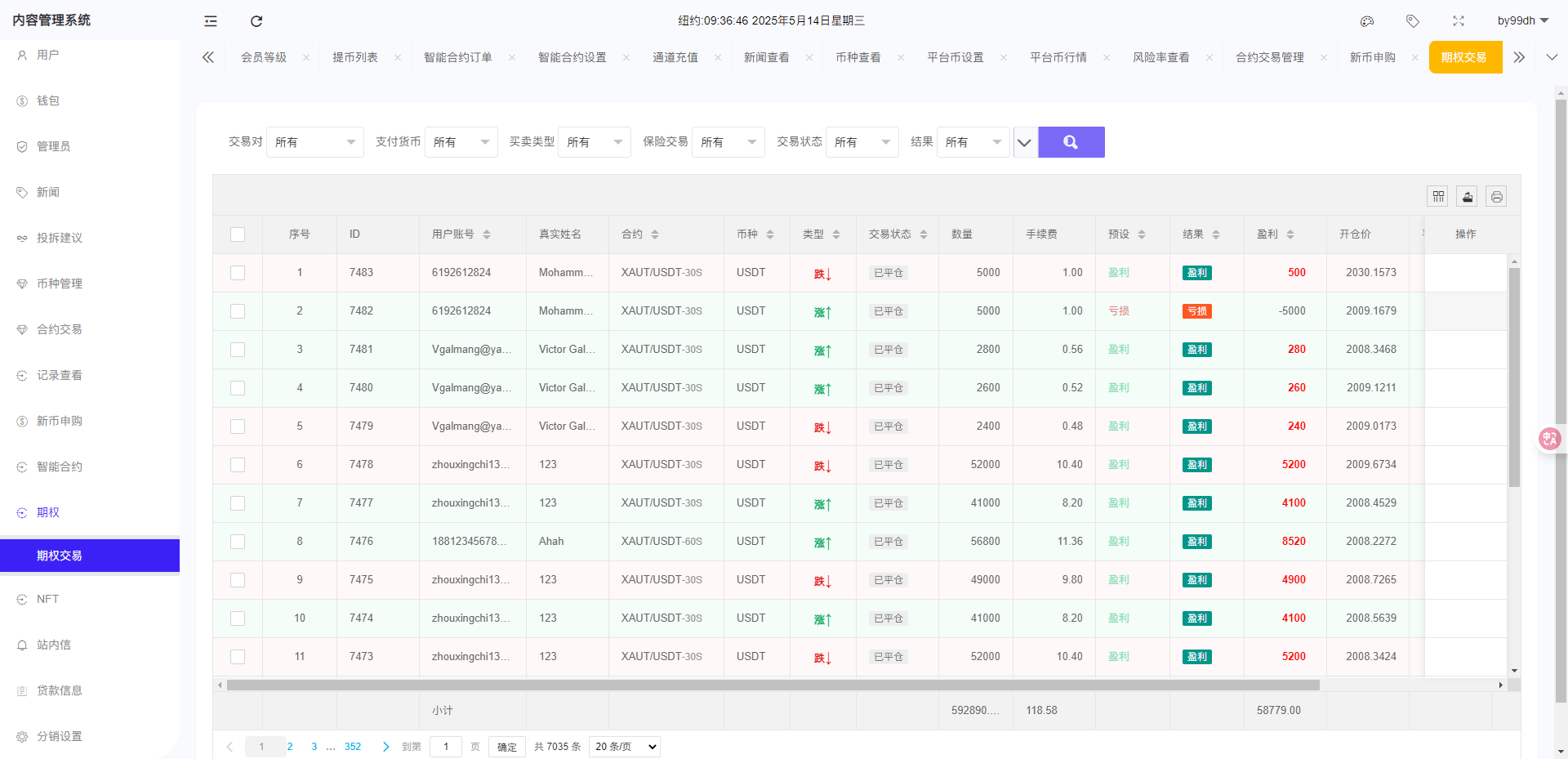Viewport: 1568px width, 759px height.
Task: Print the table via the printer icon
Action: click(x=1497, y=196)
